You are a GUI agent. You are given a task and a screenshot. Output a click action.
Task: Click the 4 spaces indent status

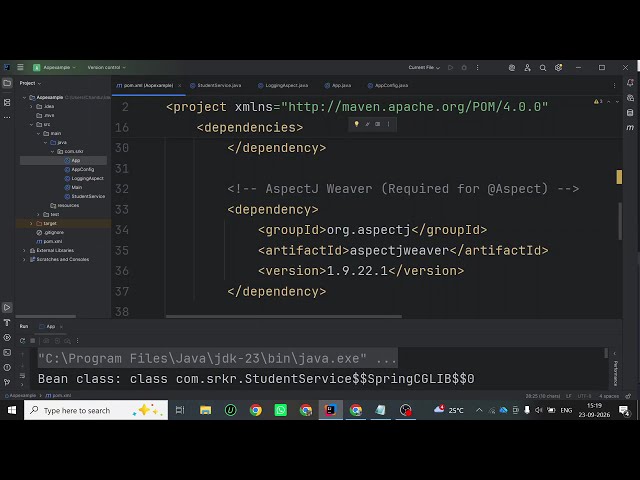[x=609, y=396]
